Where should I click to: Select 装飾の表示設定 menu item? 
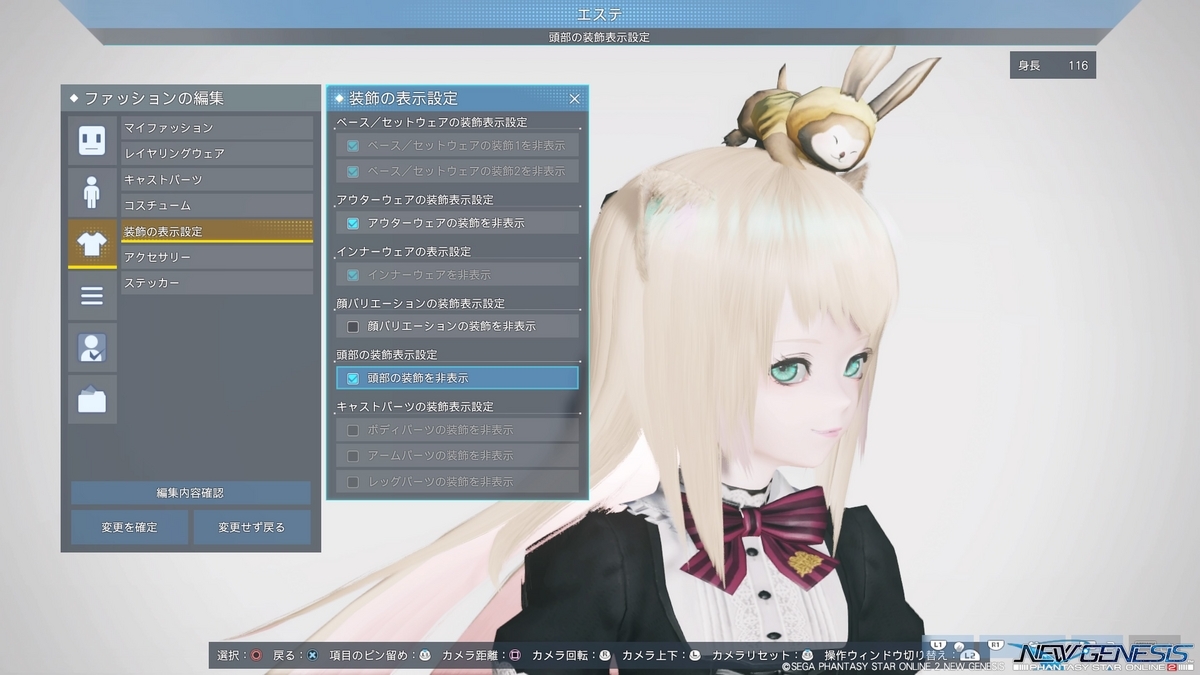click(217, 231)
